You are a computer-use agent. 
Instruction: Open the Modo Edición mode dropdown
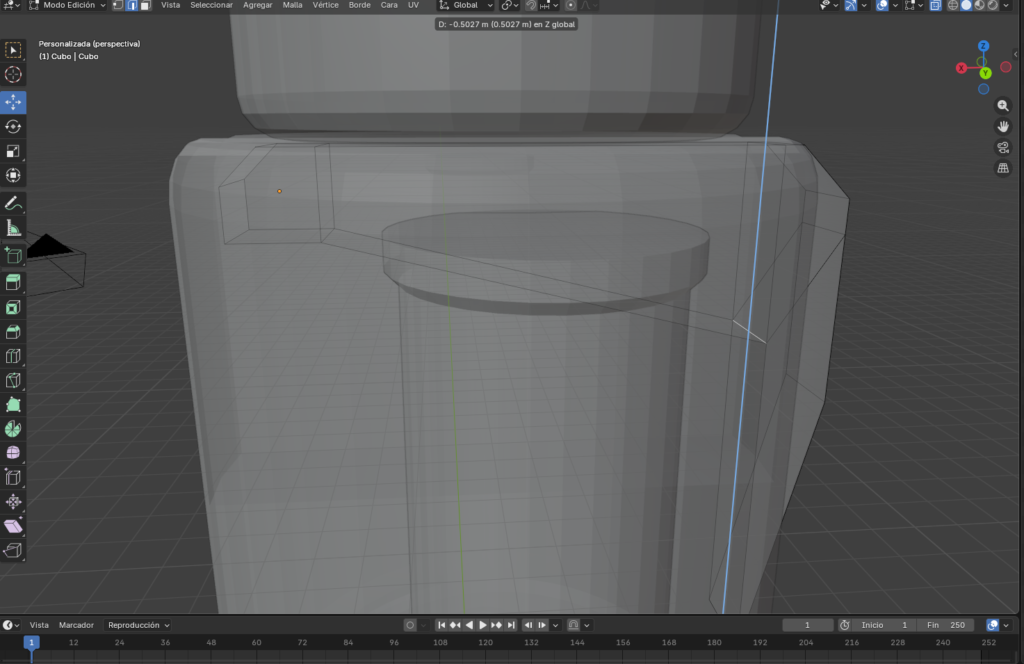66,5
